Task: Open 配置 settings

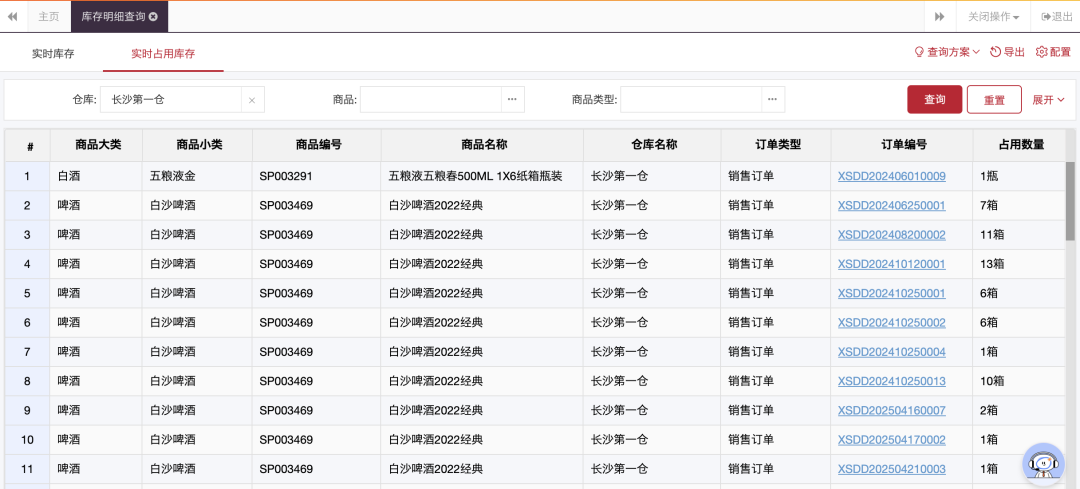Action: tap(1054, 52)
